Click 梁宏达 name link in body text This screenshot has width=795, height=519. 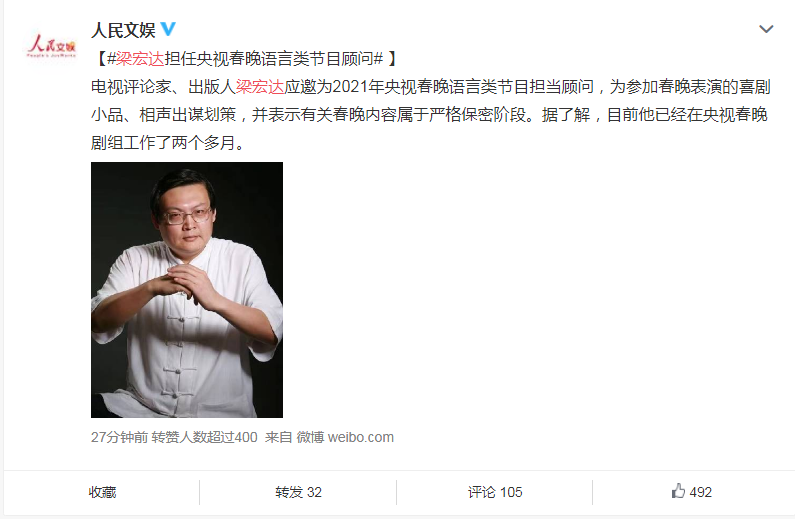coord(260,87)
